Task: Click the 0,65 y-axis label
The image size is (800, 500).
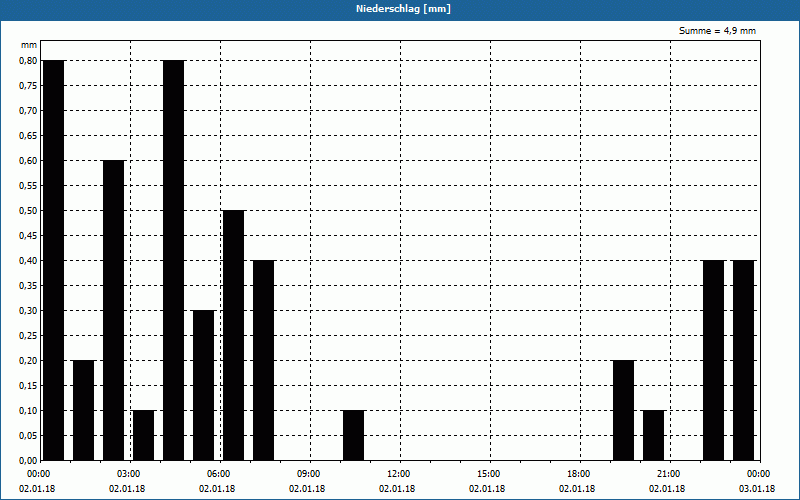Action: 28,136
